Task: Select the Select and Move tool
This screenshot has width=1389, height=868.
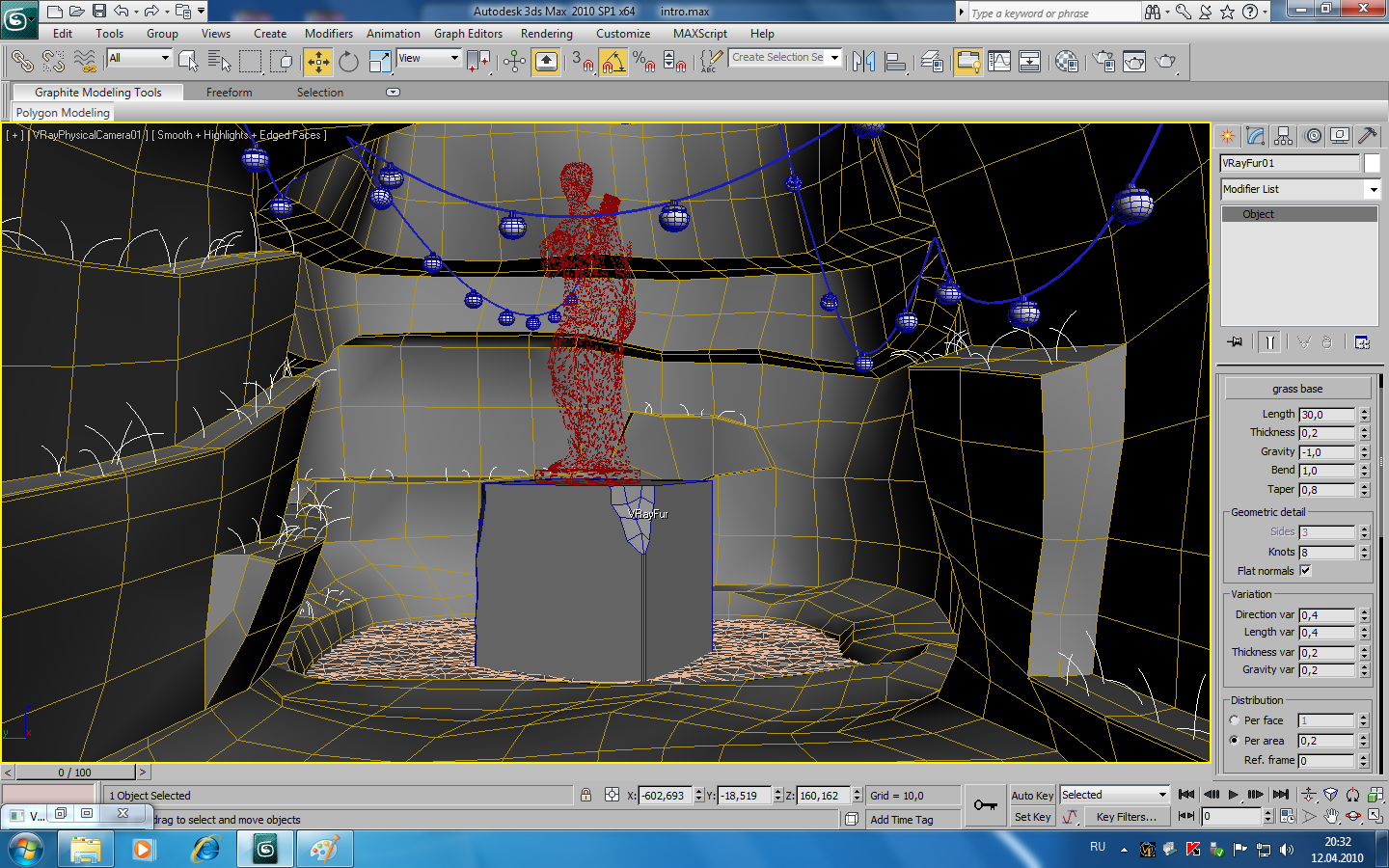Action: (x=316, y=62)
